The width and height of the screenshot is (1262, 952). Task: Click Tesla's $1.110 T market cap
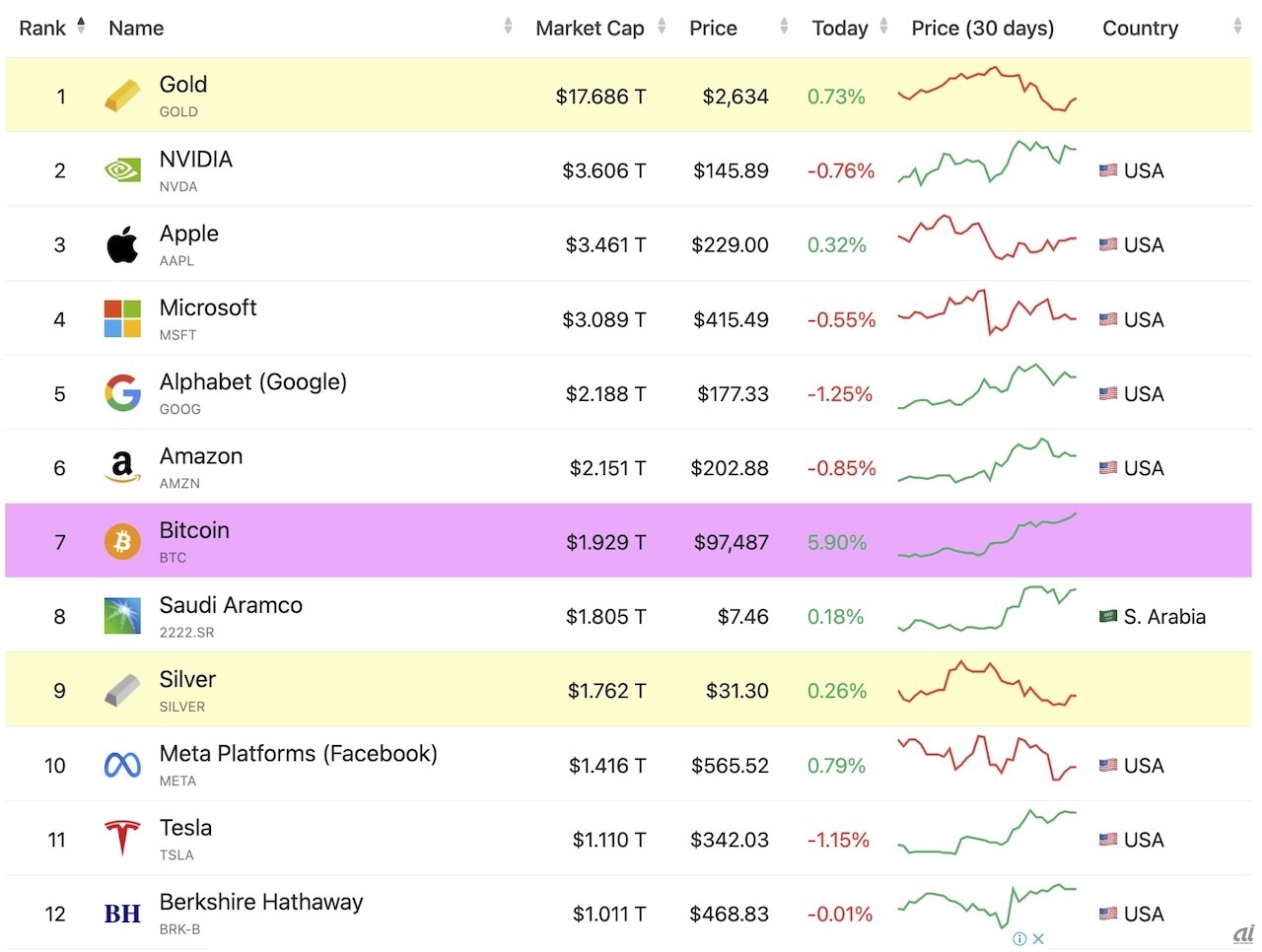click(609, 840)
